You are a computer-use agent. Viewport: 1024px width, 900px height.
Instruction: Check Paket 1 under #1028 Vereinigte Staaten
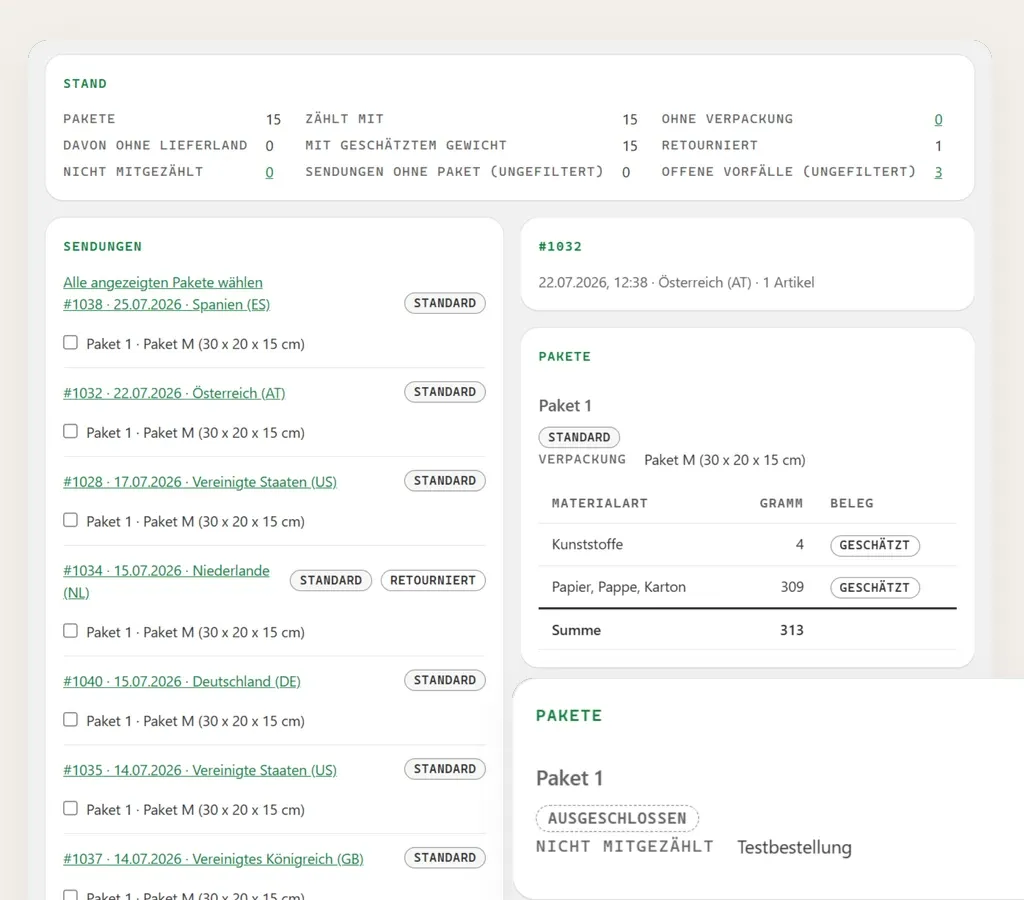[x=71, y=521]
